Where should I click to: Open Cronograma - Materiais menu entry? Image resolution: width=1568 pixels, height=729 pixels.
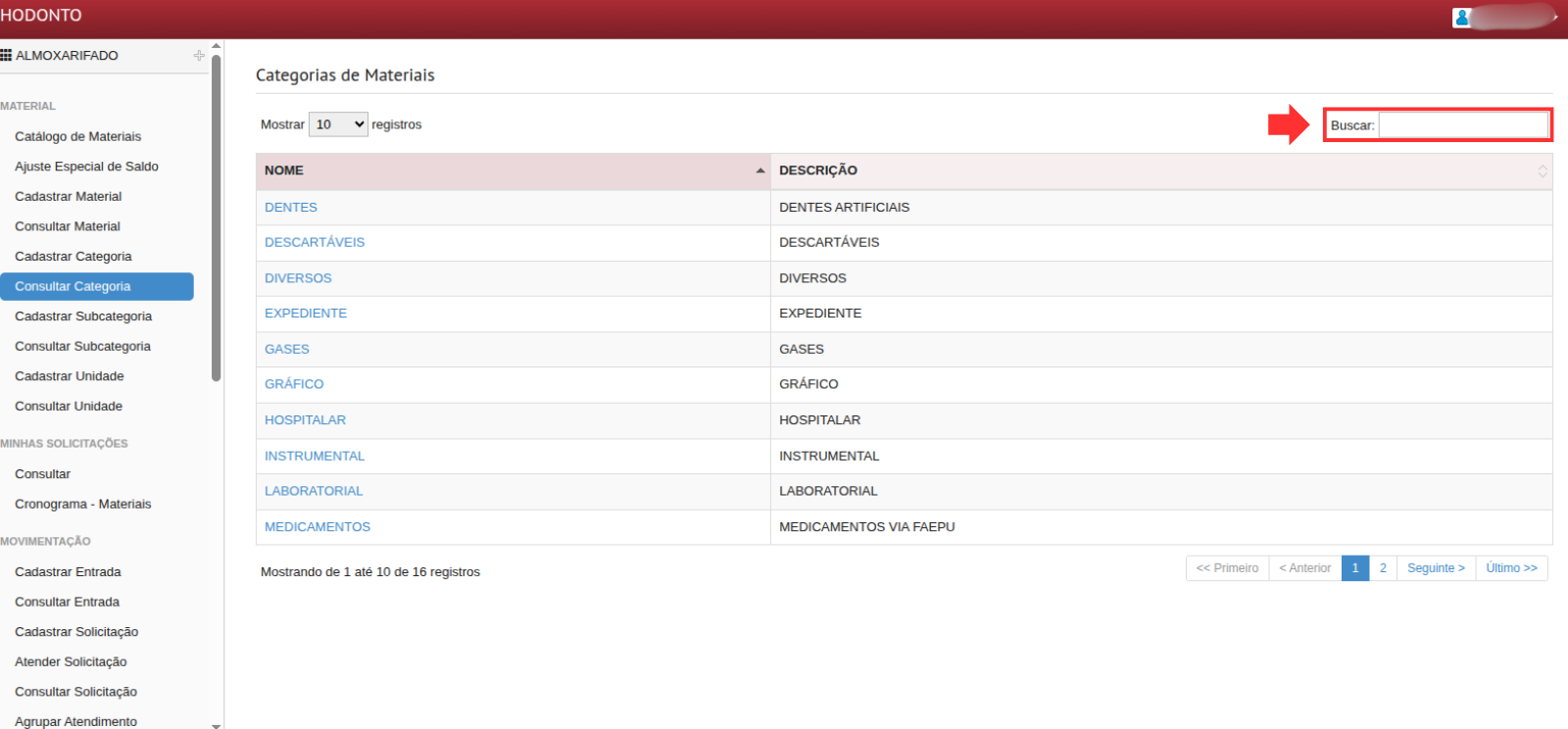(83, 504)
